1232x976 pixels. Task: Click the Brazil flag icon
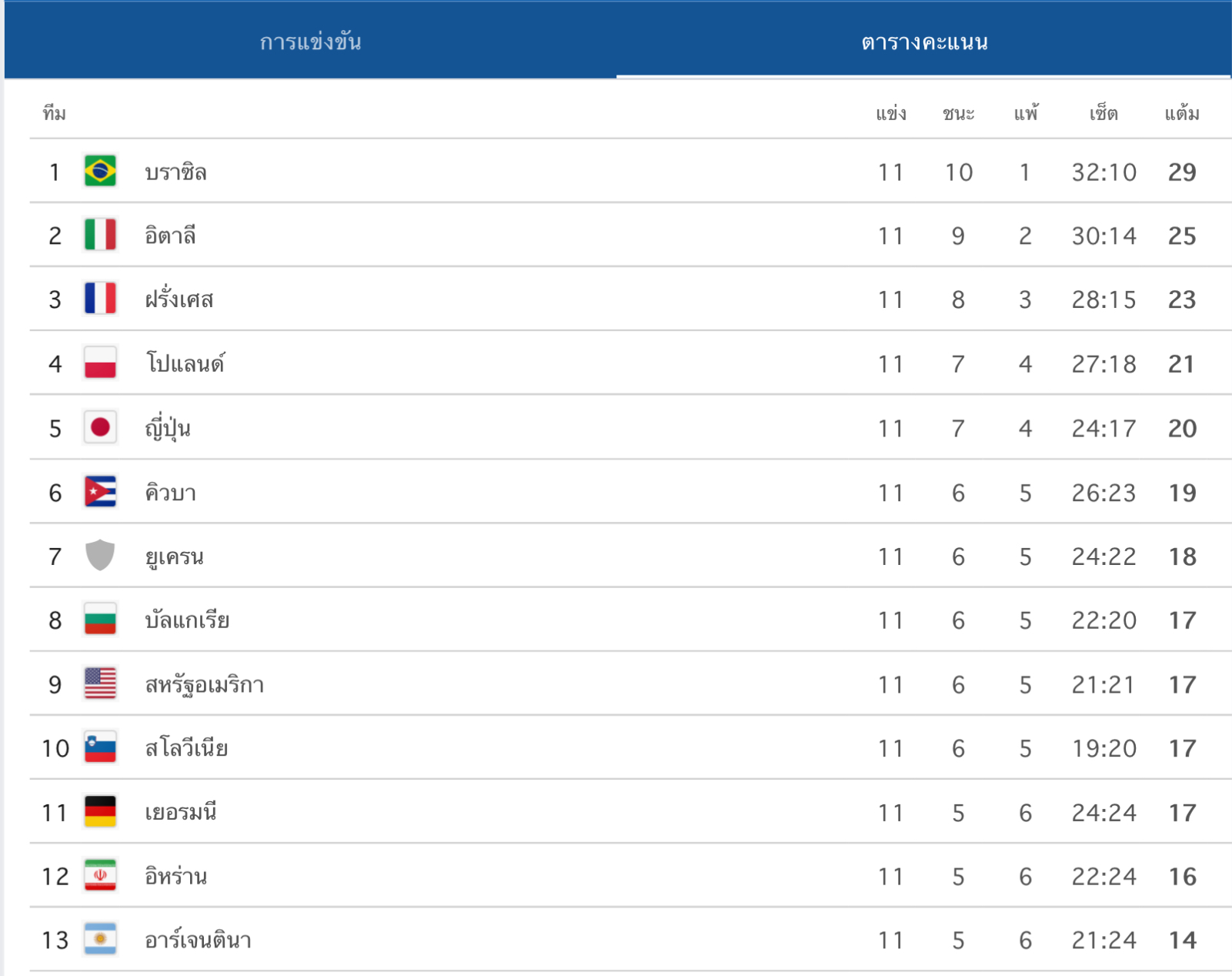(x=100, y=171)
